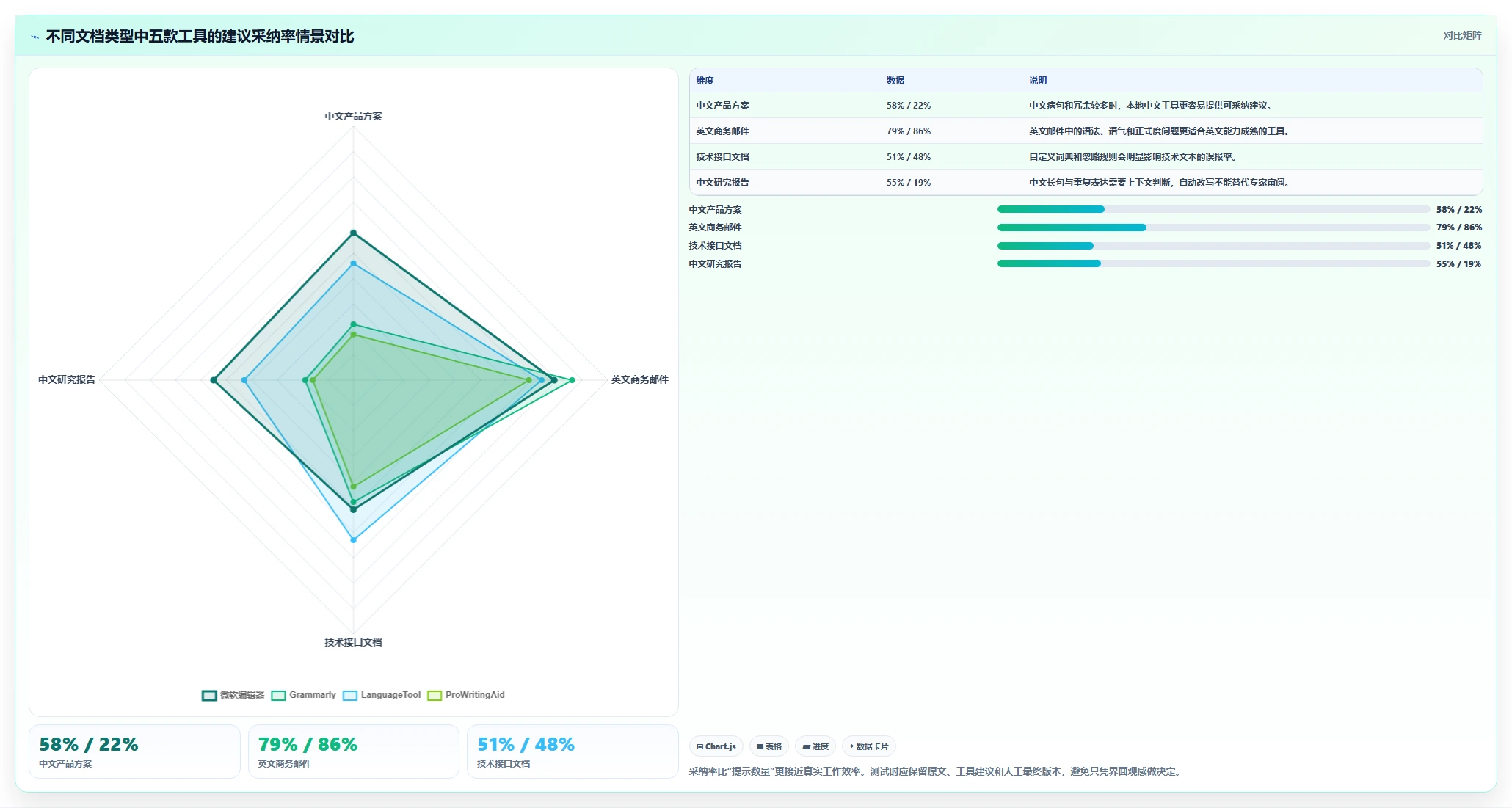Click the 中文研究报告 axis label on the radar chart
The image size is (1512, 808).
click(x=67, y=379)
